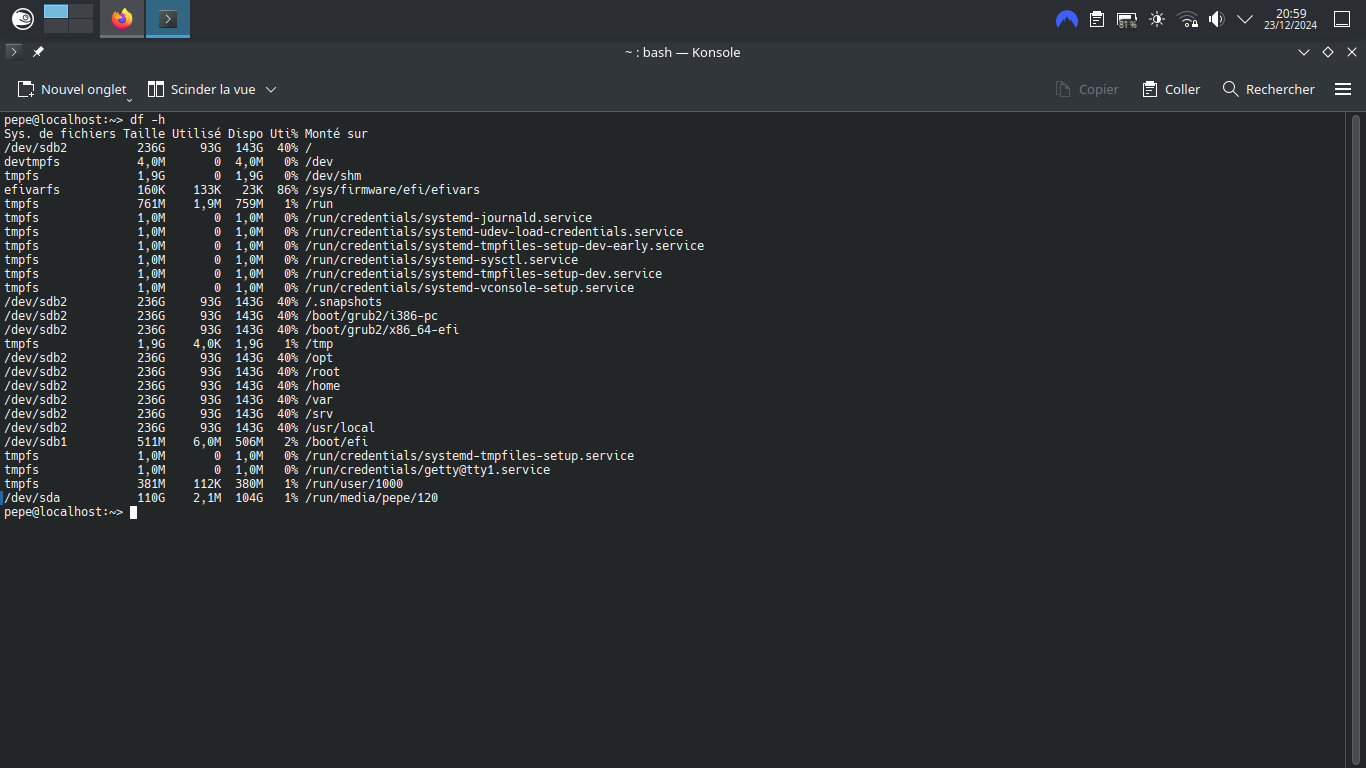Click the terminal prompt cursor on last line
The image size is (1366, 768).
pyautogui.click(x=133, y=512)
